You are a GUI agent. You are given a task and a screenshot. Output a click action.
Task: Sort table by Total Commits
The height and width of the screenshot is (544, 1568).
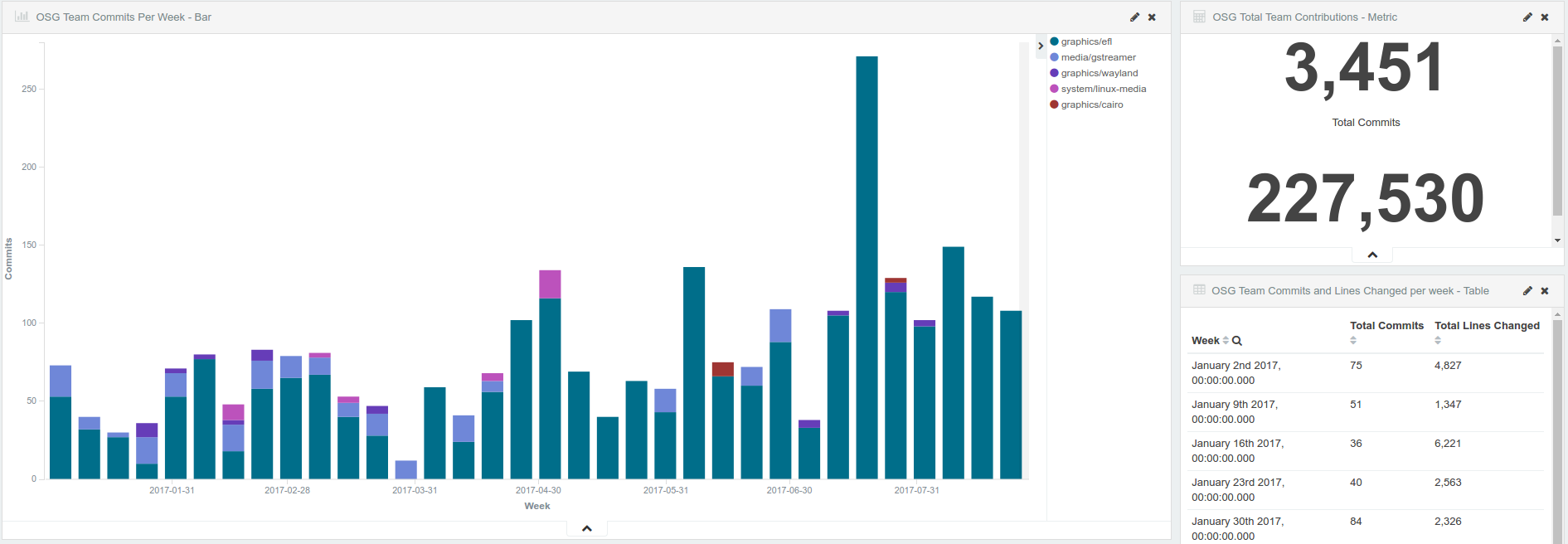(x=1353, y=340)
